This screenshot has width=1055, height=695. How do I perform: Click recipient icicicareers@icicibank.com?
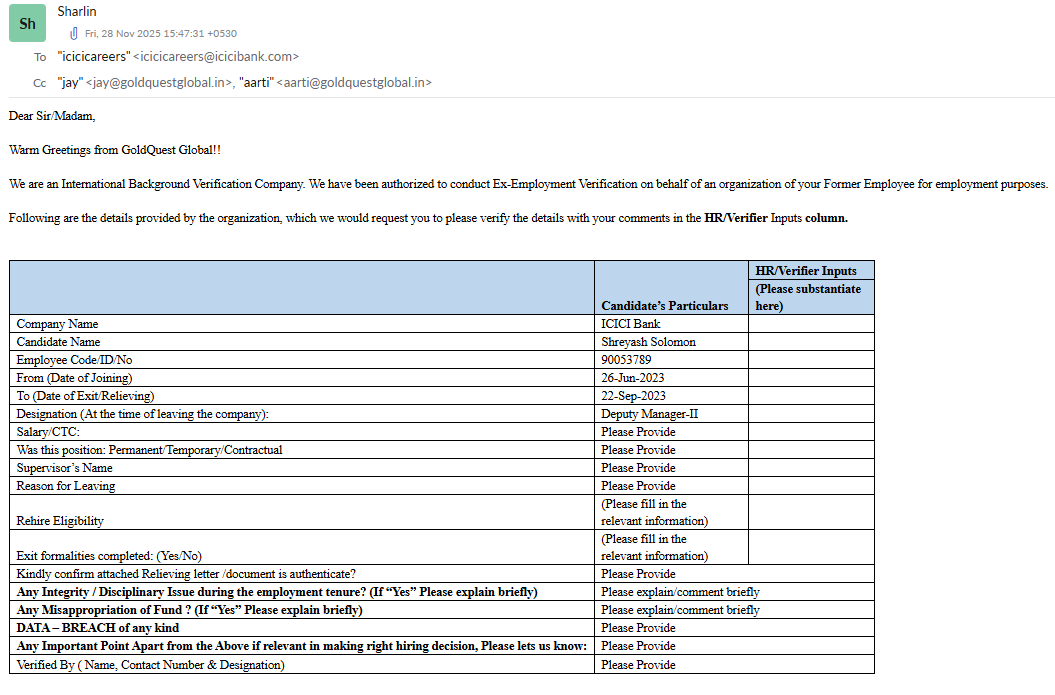[216, 57]
